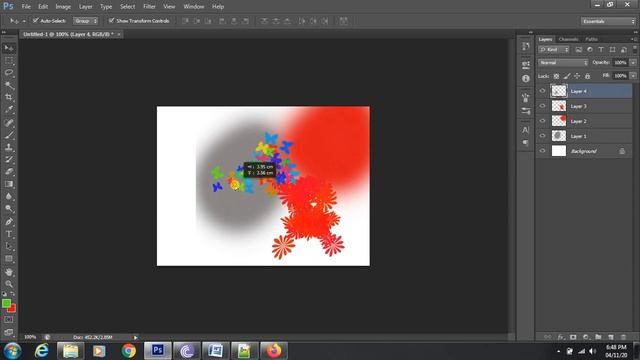The height and width of the screenshot is (360, 640).
Task: Click the background red color swatch
Action: [12, 309]
